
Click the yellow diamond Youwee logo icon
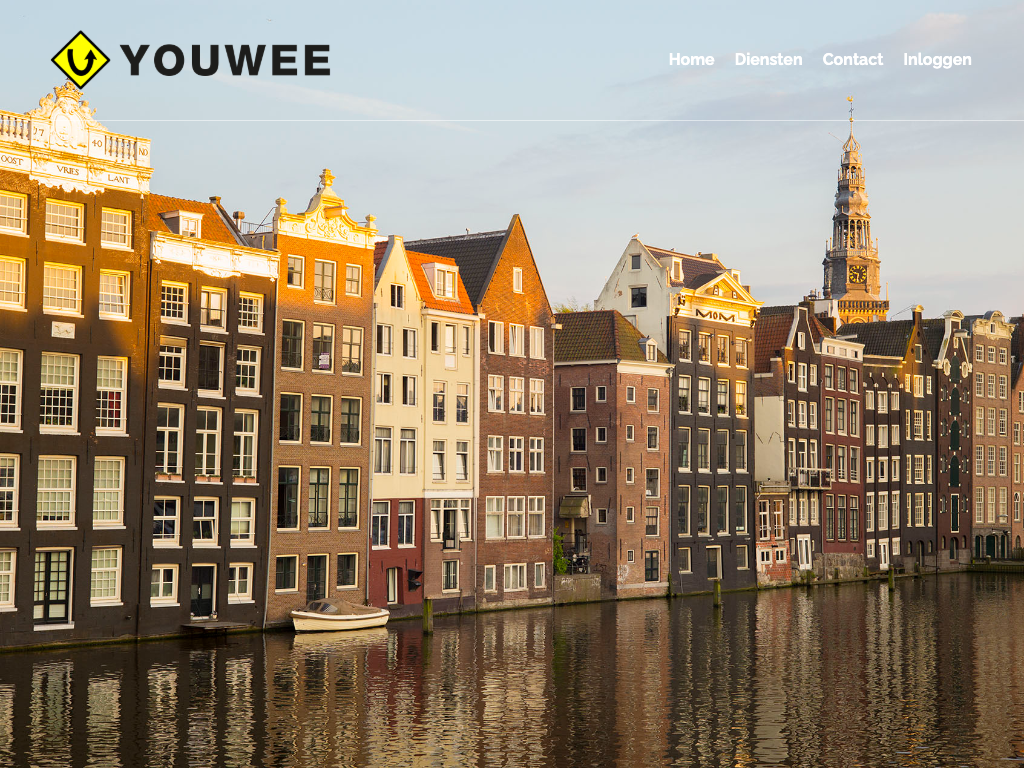[80, 60]
